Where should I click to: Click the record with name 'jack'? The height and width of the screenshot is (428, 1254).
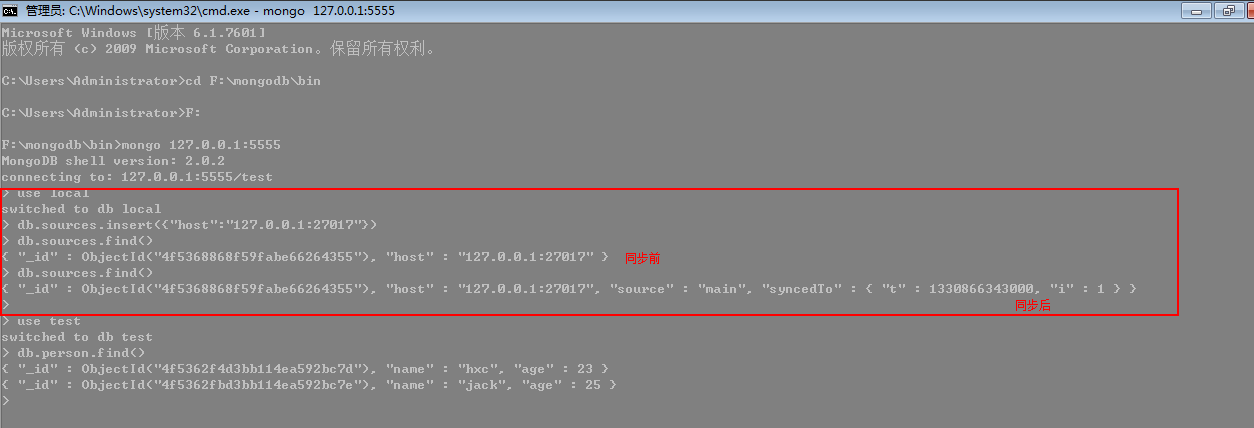click(x=309, y=385)
